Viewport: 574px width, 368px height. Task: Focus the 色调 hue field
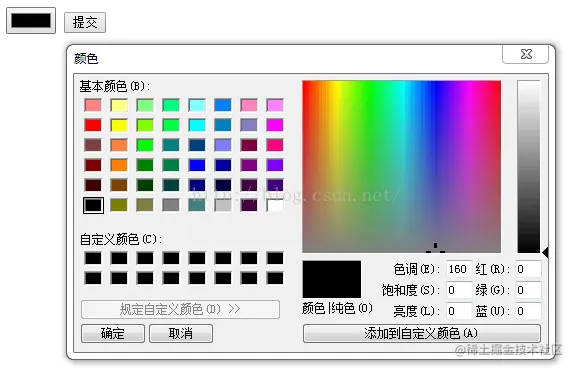coord(459,269)
